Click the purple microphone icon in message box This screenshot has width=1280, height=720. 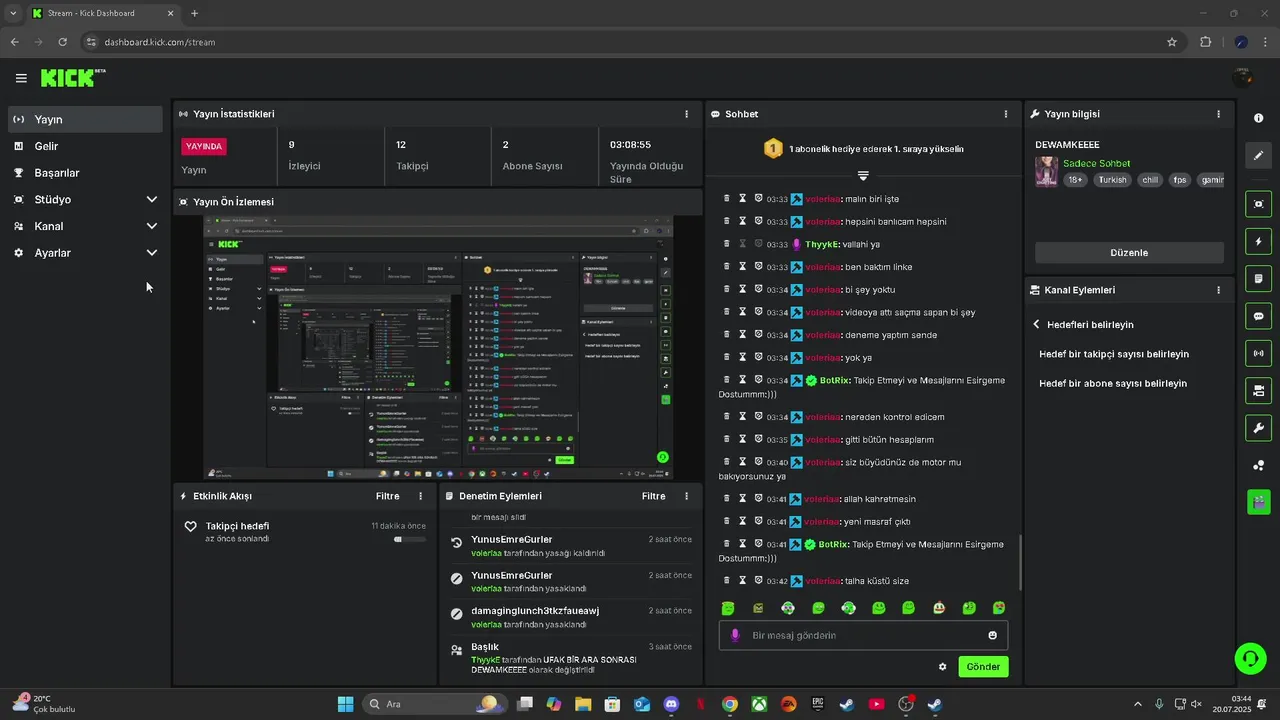coord(736,635)
